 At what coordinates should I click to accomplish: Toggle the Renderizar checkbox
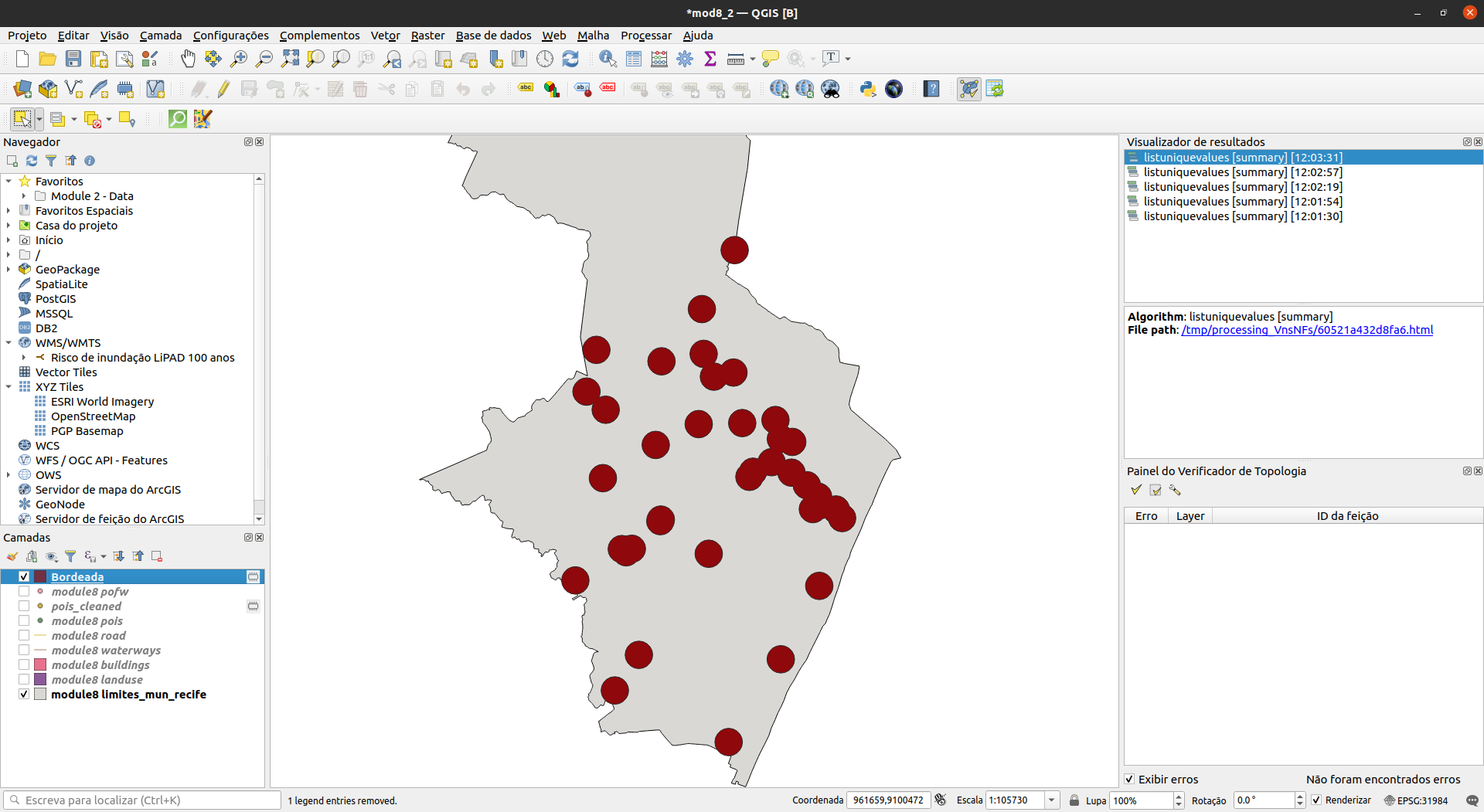(x=1316, y=800)
